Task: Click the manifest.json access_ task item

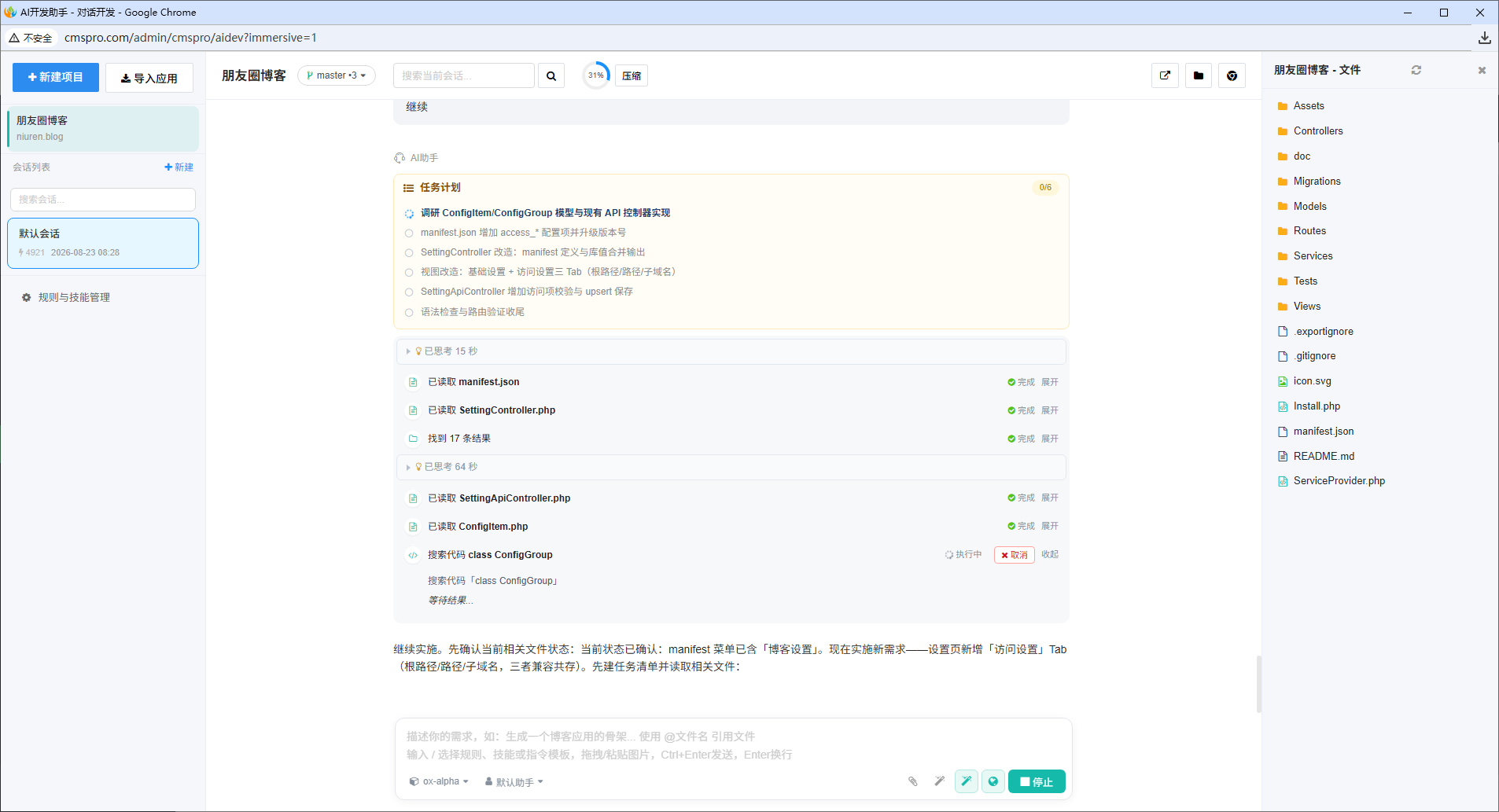Action: coord(523,233)
